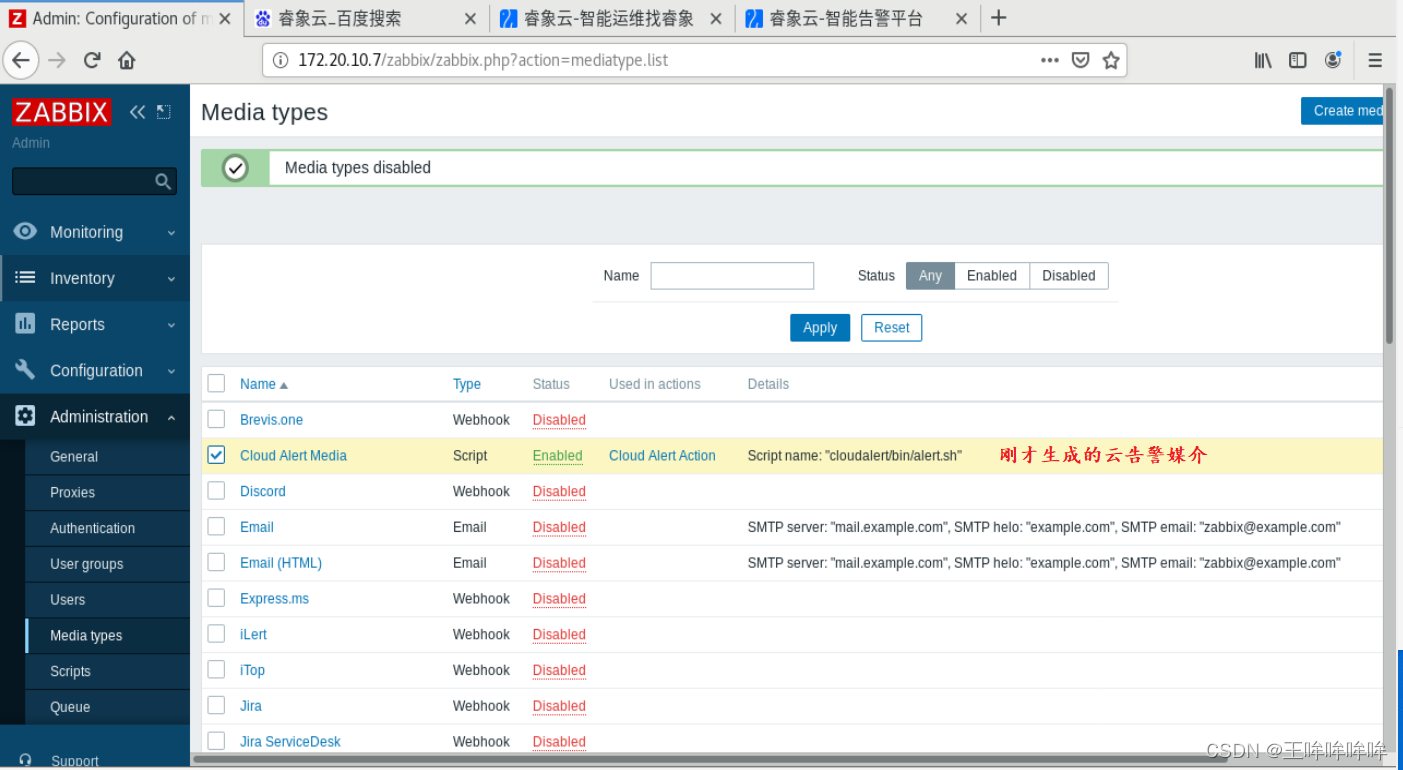
Task: Open the User groups submenu item
Action: (87, 564)
